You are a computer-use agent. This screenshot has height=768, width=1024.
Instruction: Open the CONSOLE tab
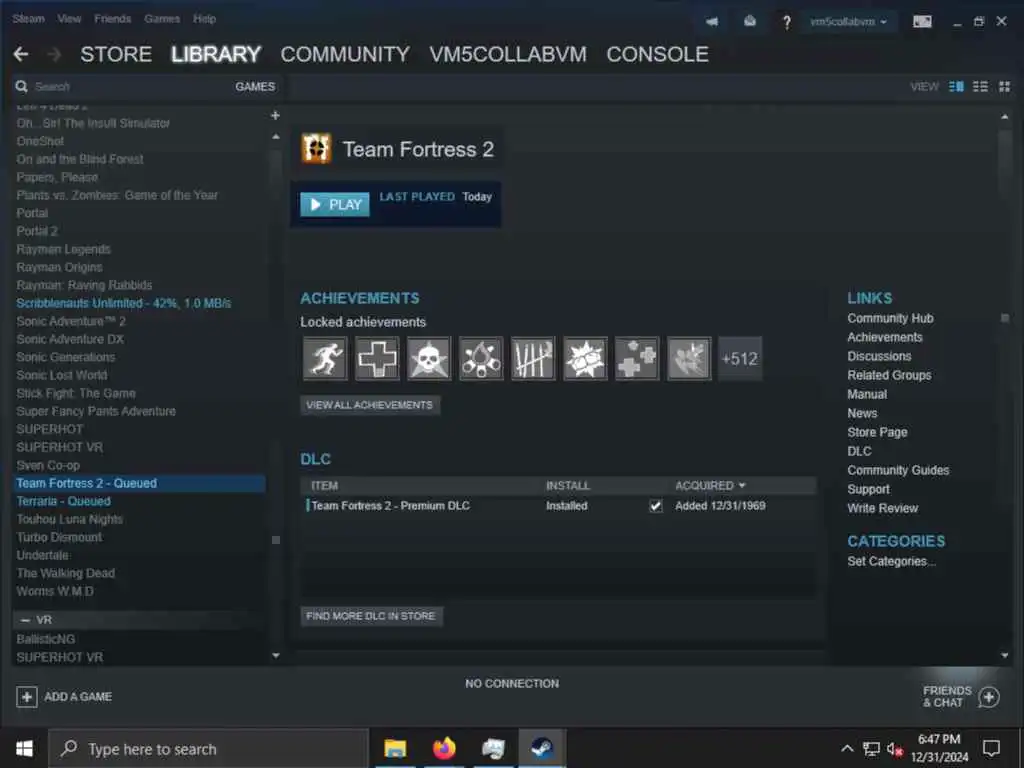point(657,54)
